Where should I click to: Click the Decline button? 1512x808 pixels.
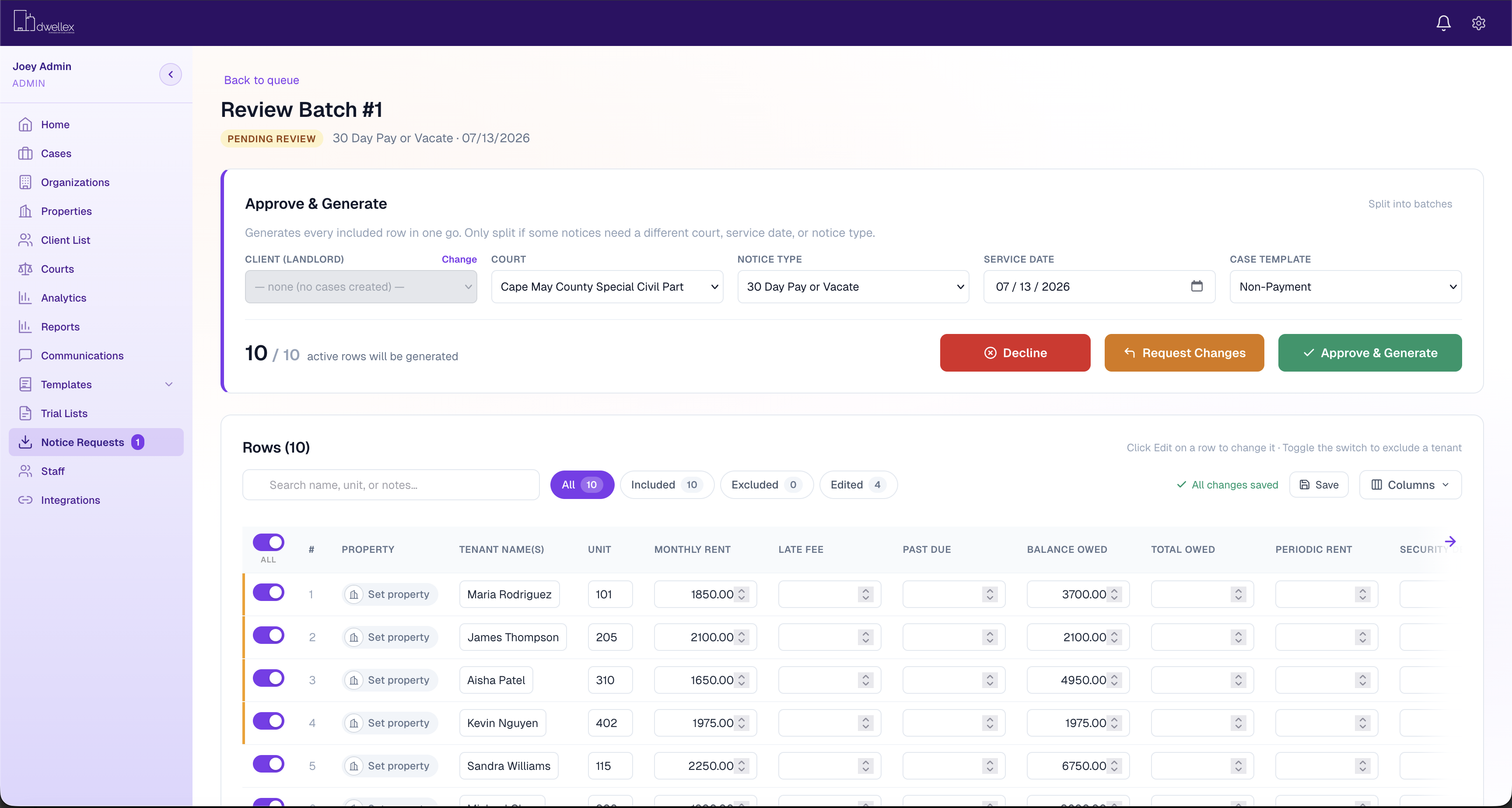[x=1015, y=352]
